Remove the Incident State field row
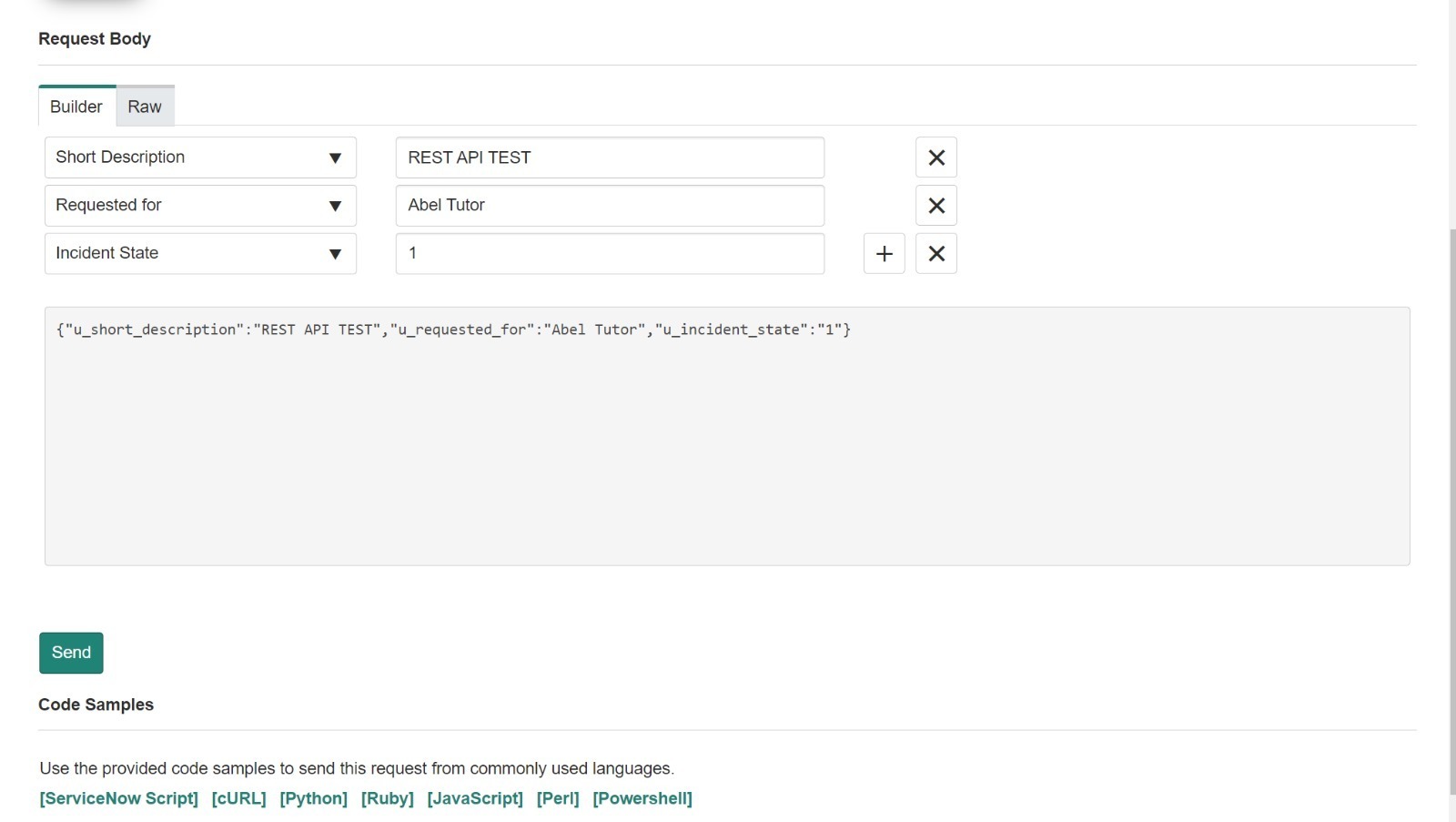This screenshot has height=822, width=1456. (x=936, y=254)
